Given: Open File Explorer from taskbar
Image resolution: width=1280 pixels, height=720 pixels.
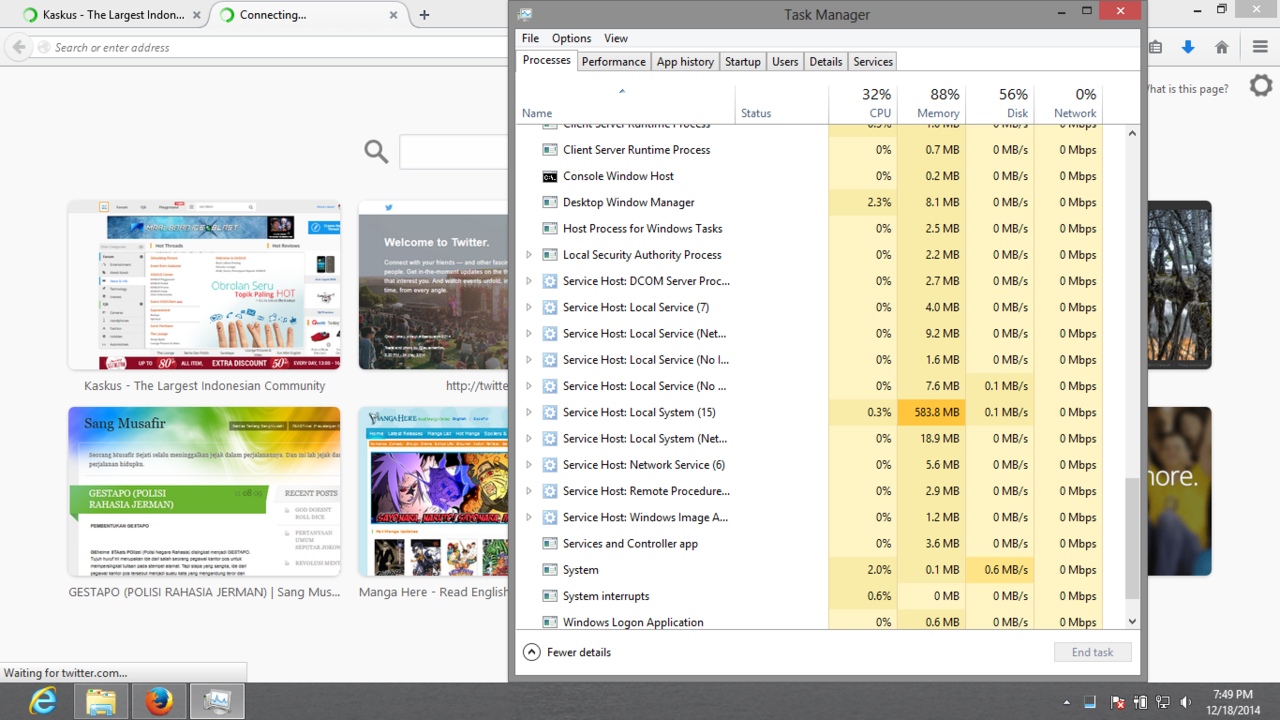Looking at the screenshot, I should (100, 702).
